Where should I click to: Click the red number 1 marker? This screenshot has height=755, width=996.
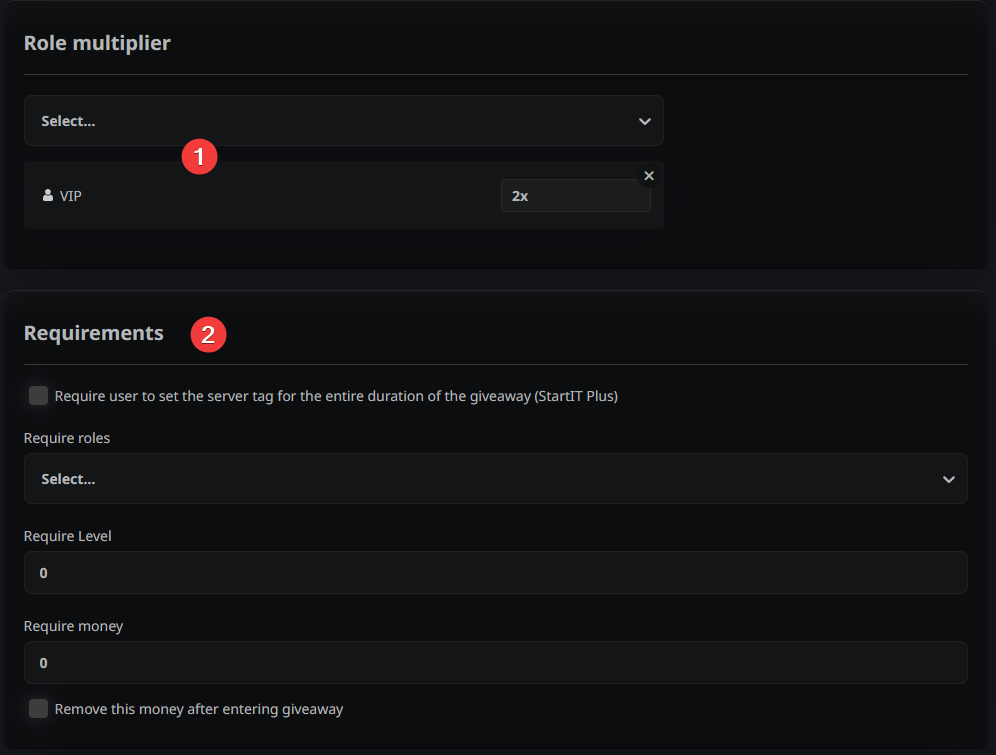point(200,157)
